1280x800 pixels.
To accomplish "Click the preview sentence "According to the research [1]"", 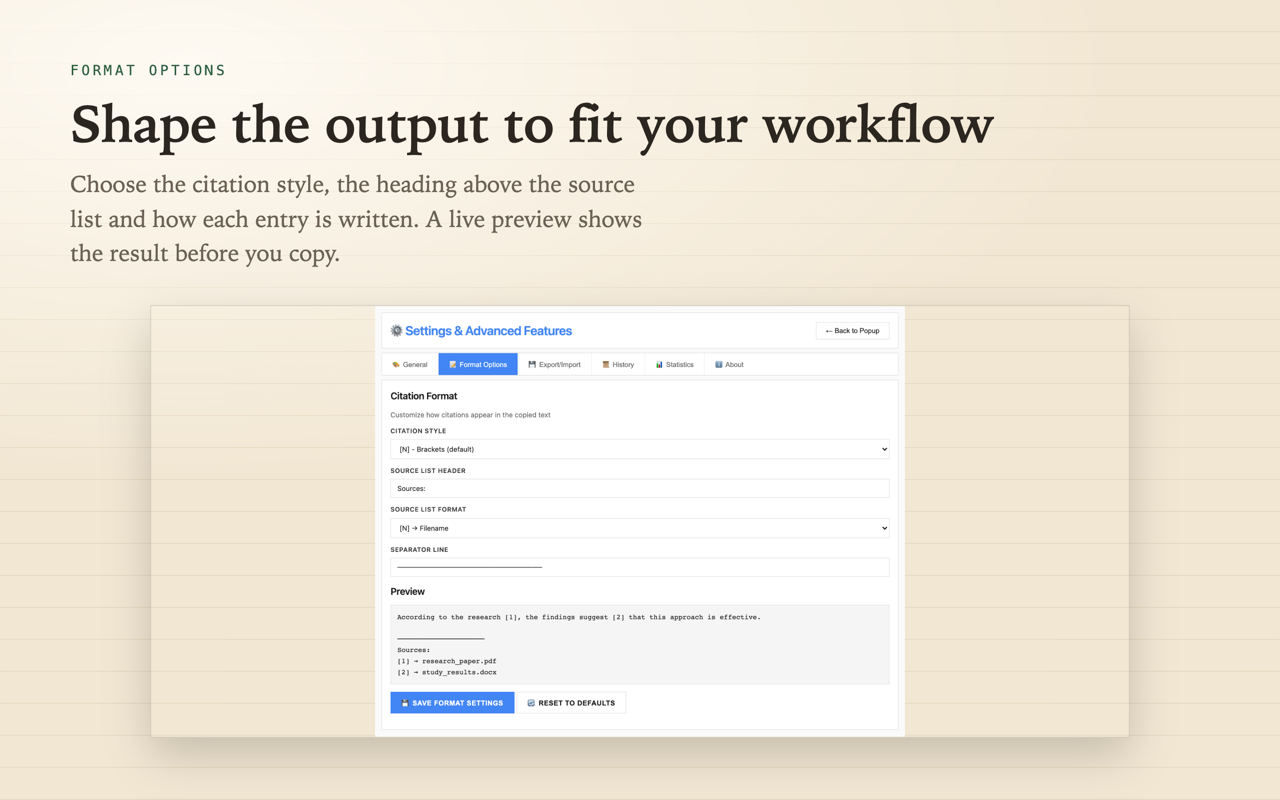I will tap(458, 617).
